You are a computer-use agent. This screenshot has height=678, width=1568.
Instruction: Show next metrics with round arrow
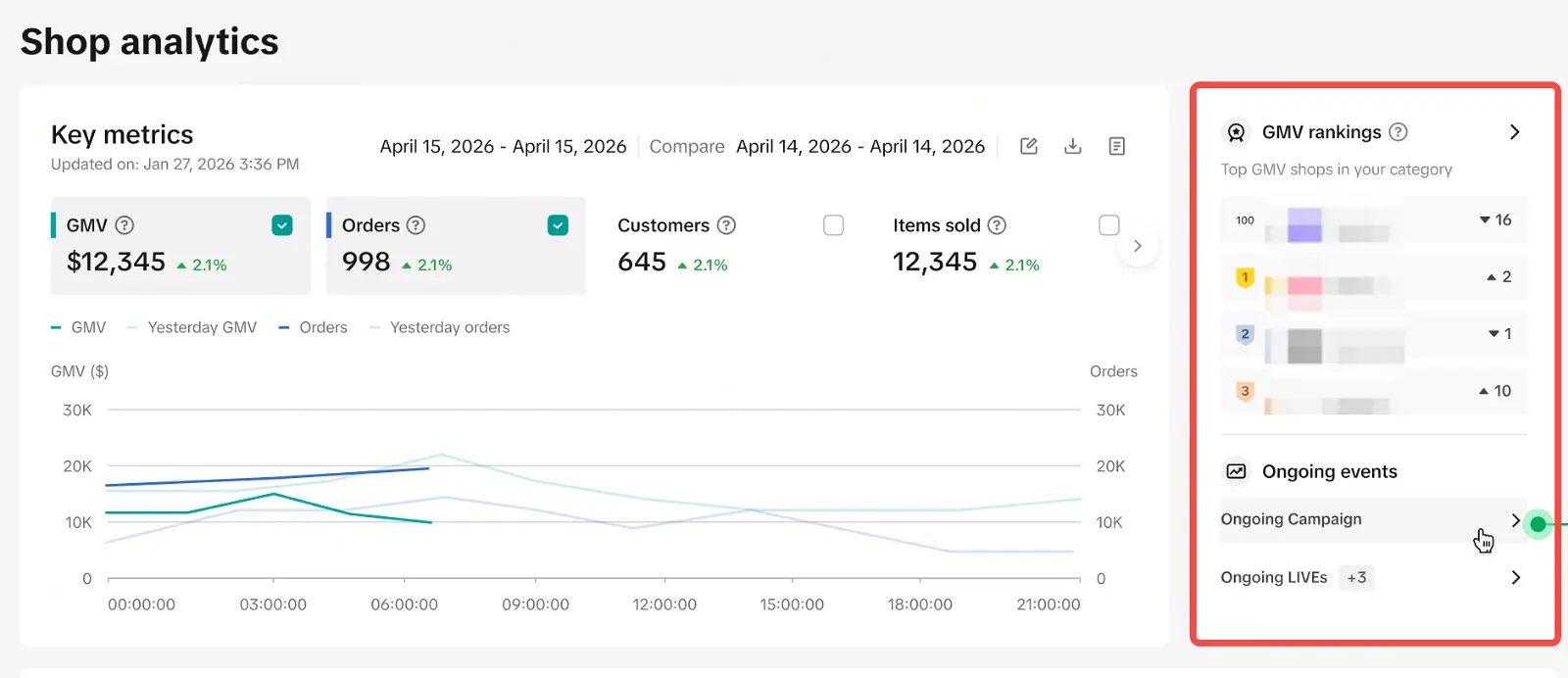(1137, 246)
